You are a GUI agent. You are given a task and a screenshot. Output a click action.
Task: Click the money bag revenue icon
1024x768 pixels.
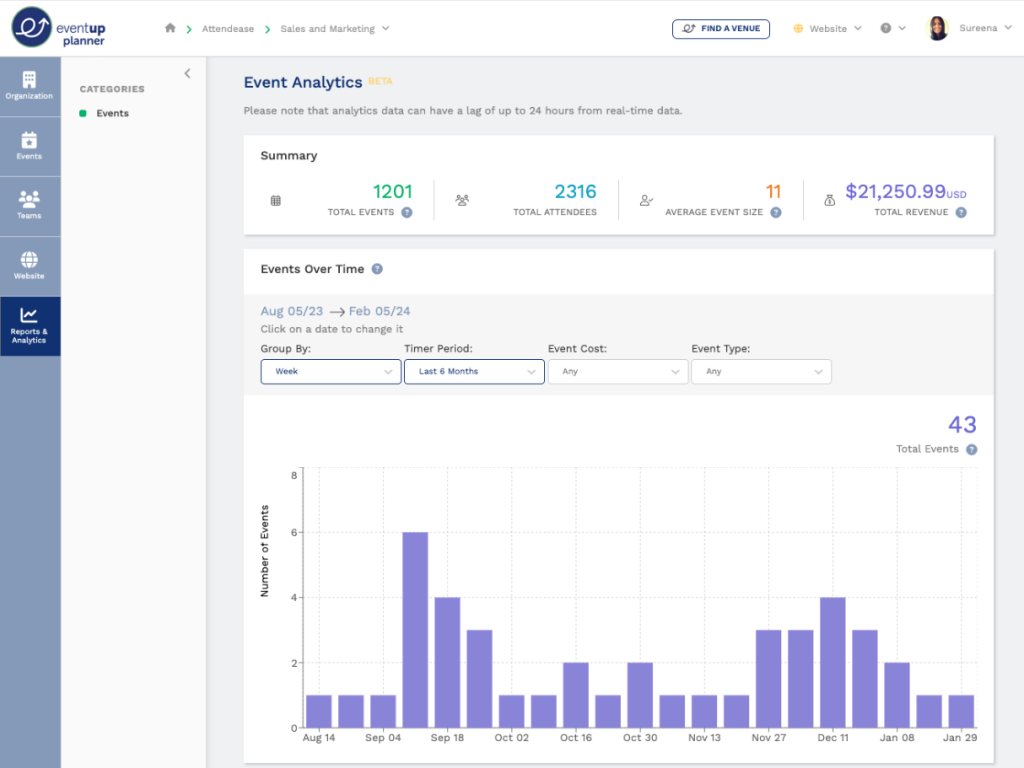point(829,200)
